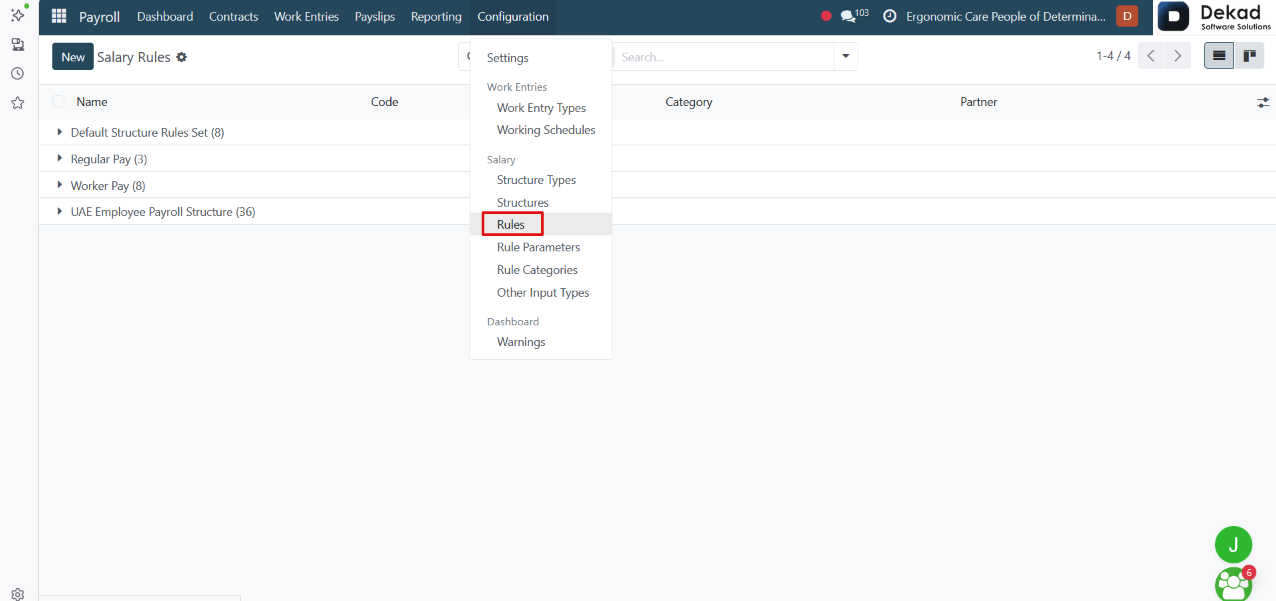Screen dimensions: 1276x601
Task: Open the clock activities icon in navbar
Action: [x=889, y=16]
